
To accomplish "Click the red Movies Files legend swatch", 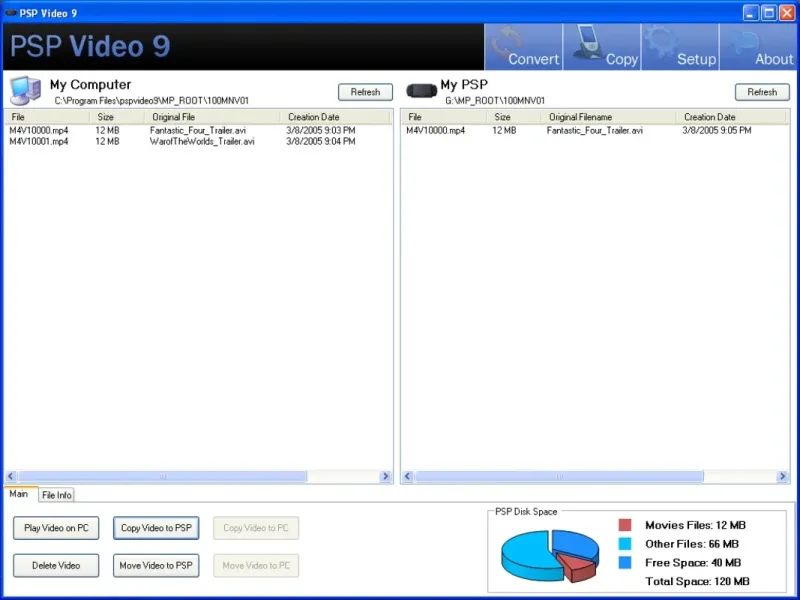I will 624,525.
